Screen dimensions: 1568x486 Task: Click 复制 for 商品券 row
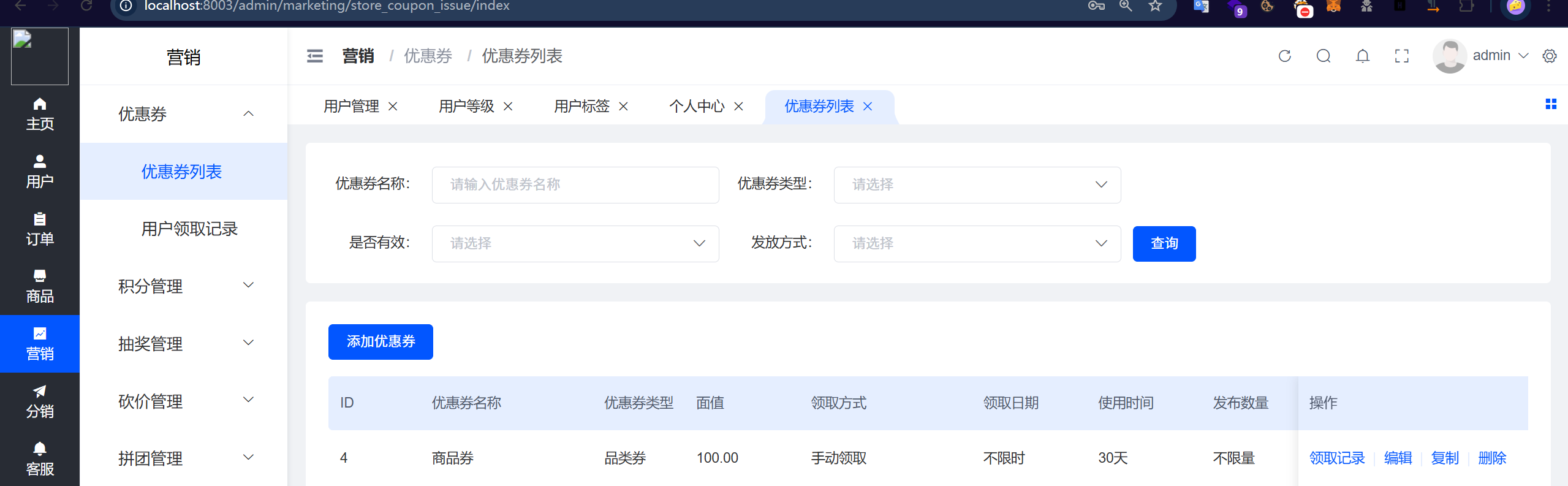(1445, 458)
